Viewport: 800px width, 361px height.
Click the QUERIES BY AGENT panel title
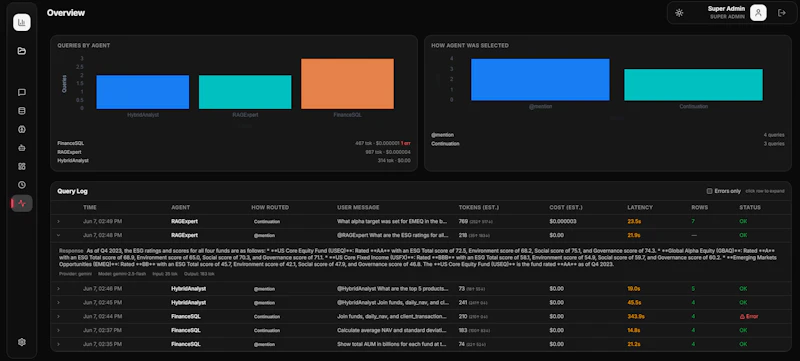point(84,45)
